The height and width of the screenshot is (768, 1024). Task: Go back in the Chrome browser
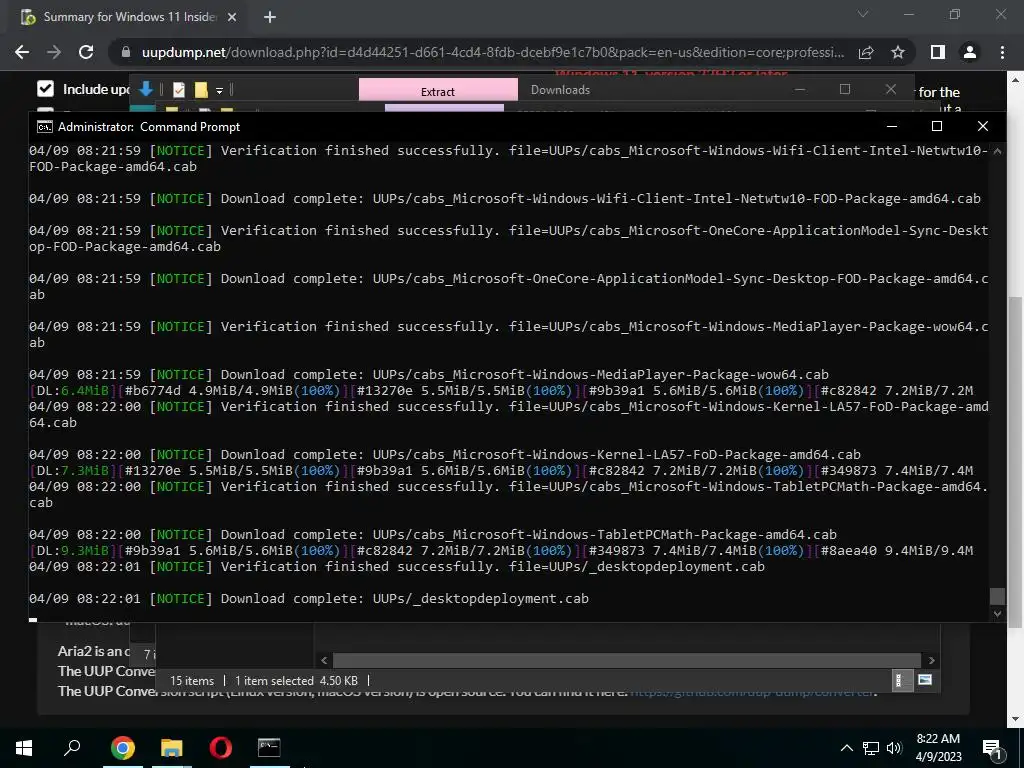click(22, 52)
